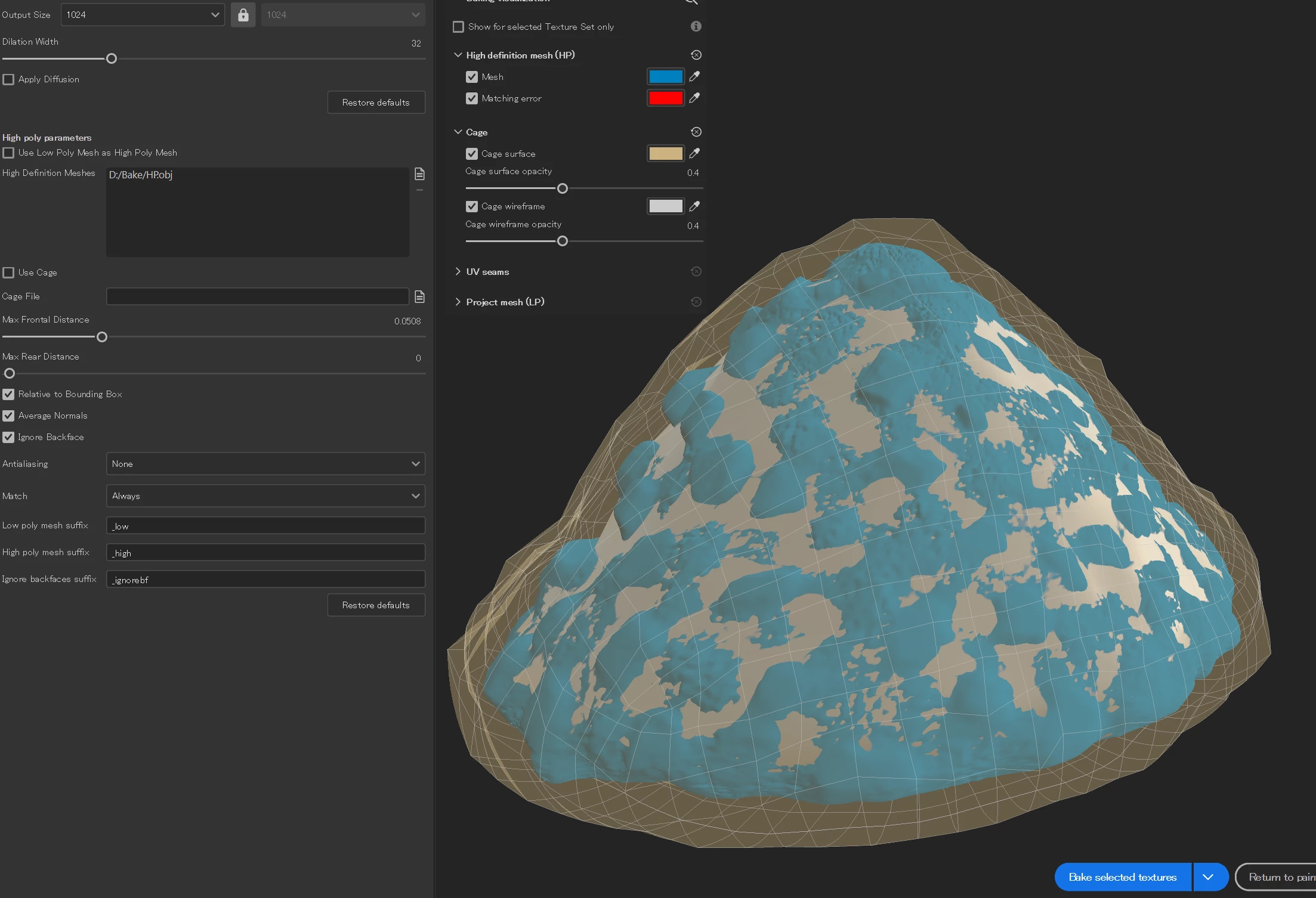Click eyedropper beside Cage surface swatch
This screenshot has width=1316, height=898.
694,153
